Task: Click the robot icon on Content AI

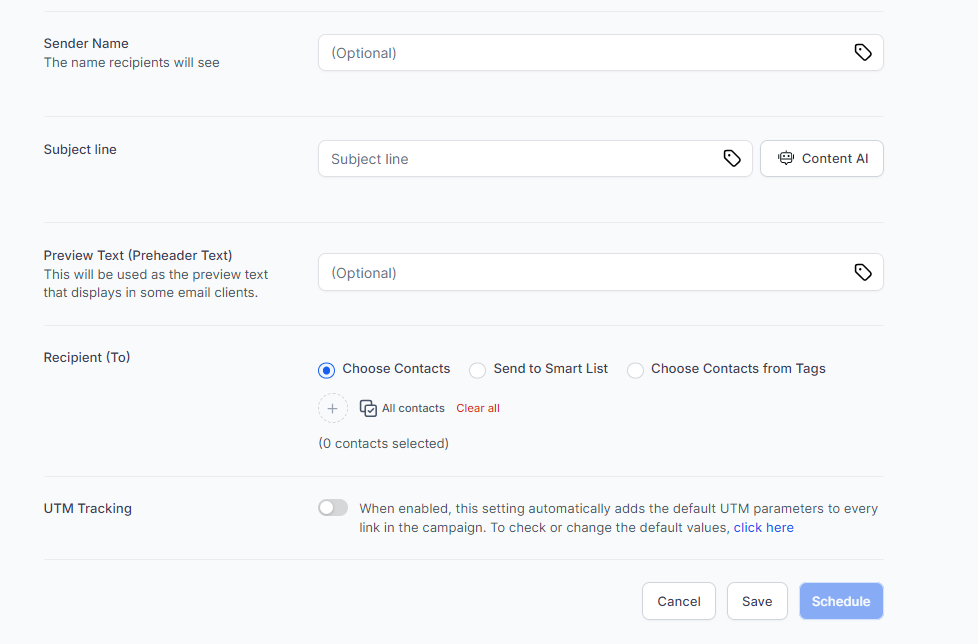Action: (786, 159)
